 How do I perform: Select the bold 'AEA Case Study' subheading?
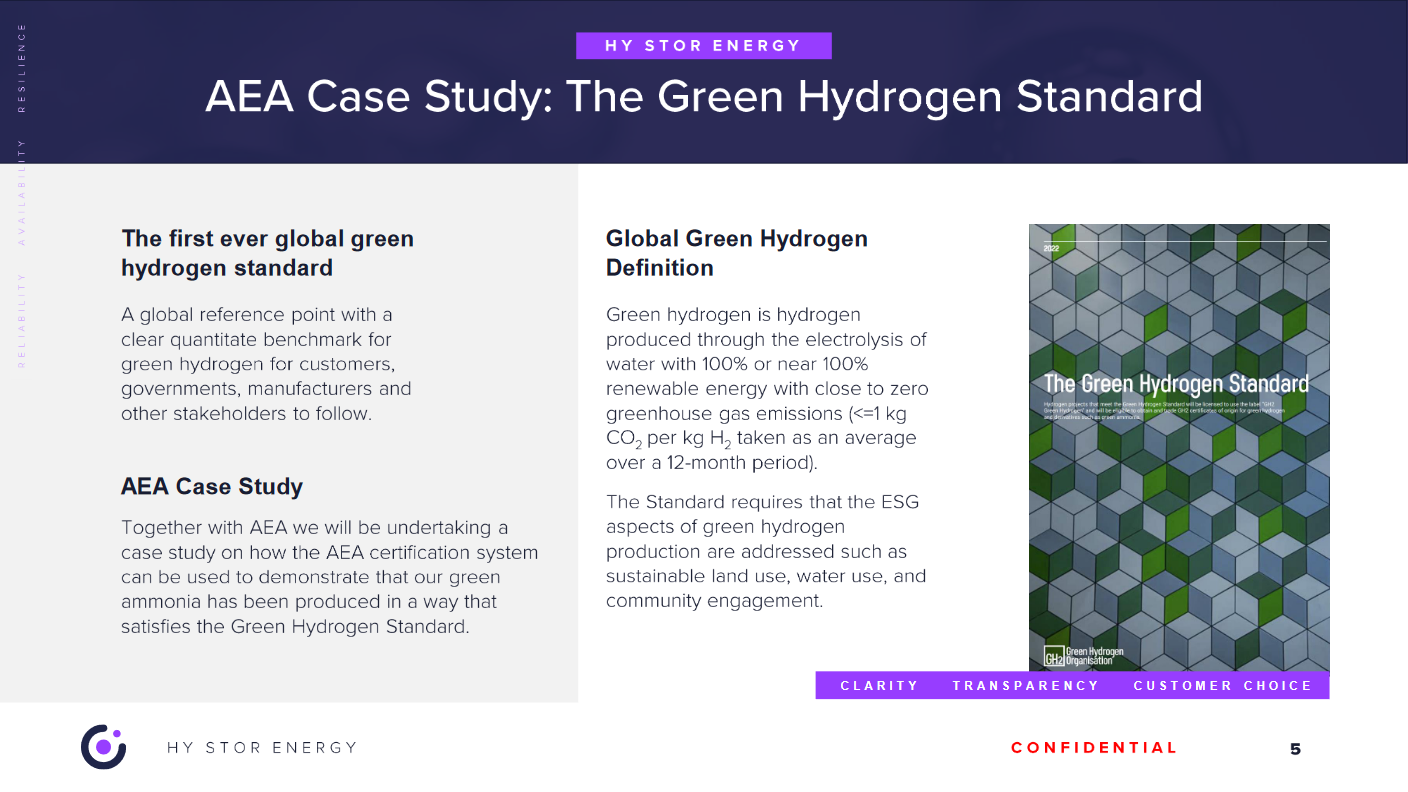pyautogui.click(x=212, y=487)
